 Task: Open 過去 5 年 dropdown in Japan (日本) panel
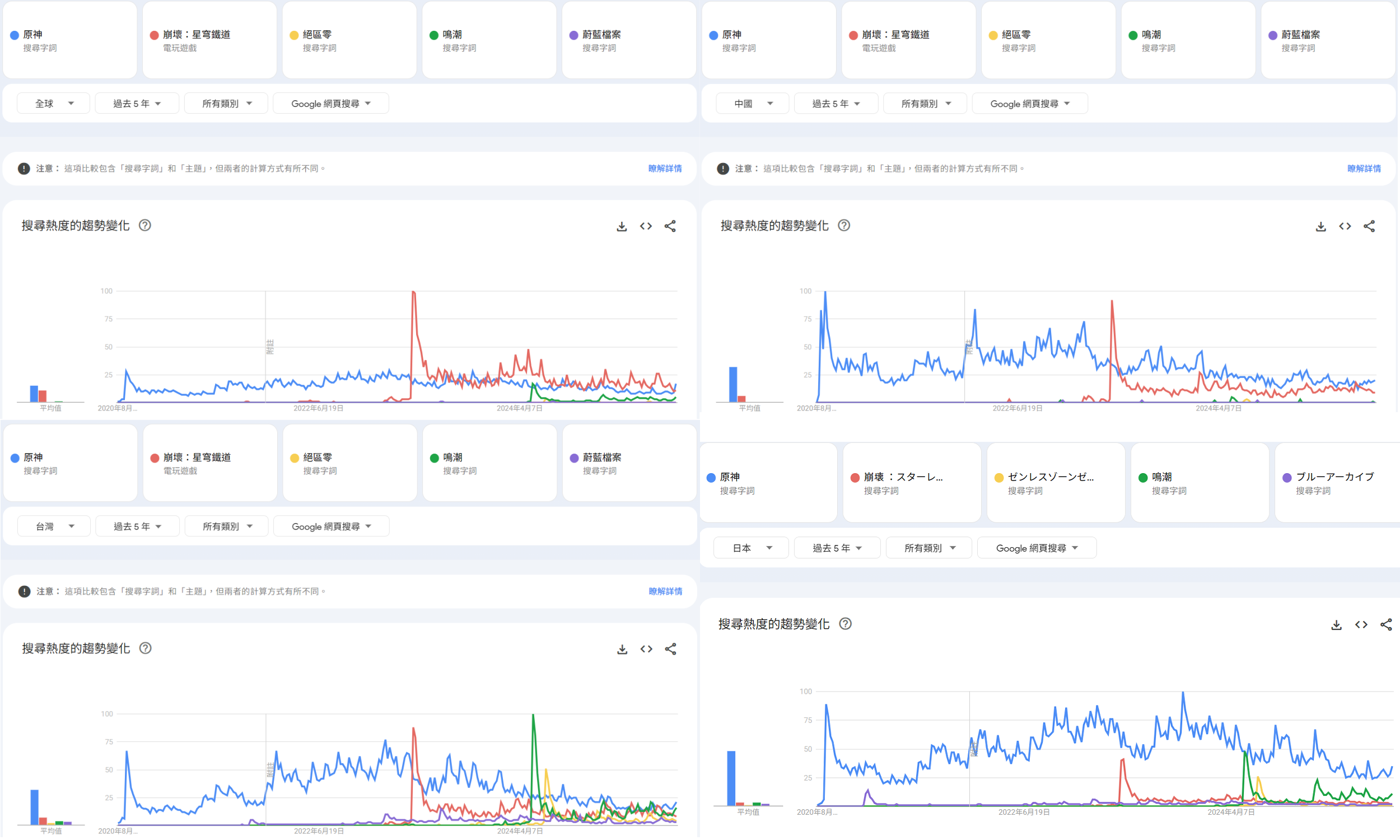click(x=837, y=548)
